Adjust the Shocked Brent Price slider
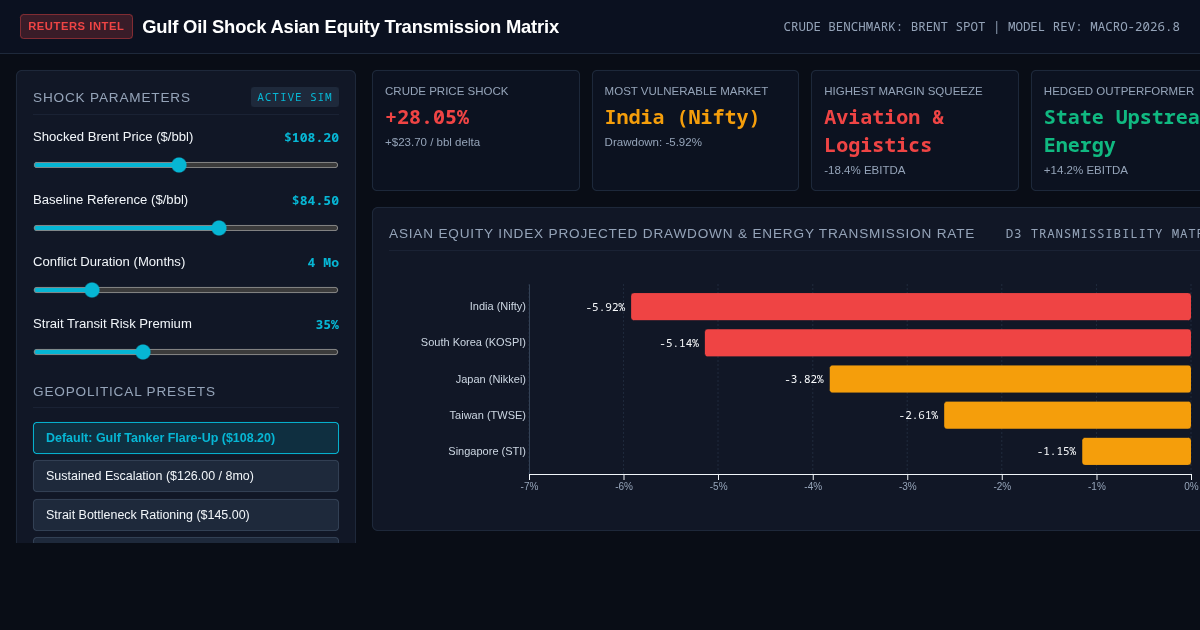Image resolution: width=1200 pixels, height=630 pixels. tap(186, 165)
